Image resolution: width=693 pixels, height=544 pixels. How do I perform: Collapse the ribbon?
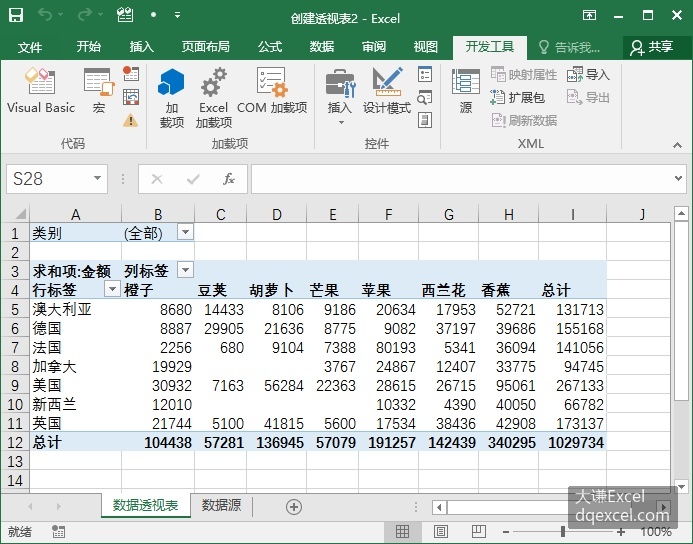[x=678, y=145]
